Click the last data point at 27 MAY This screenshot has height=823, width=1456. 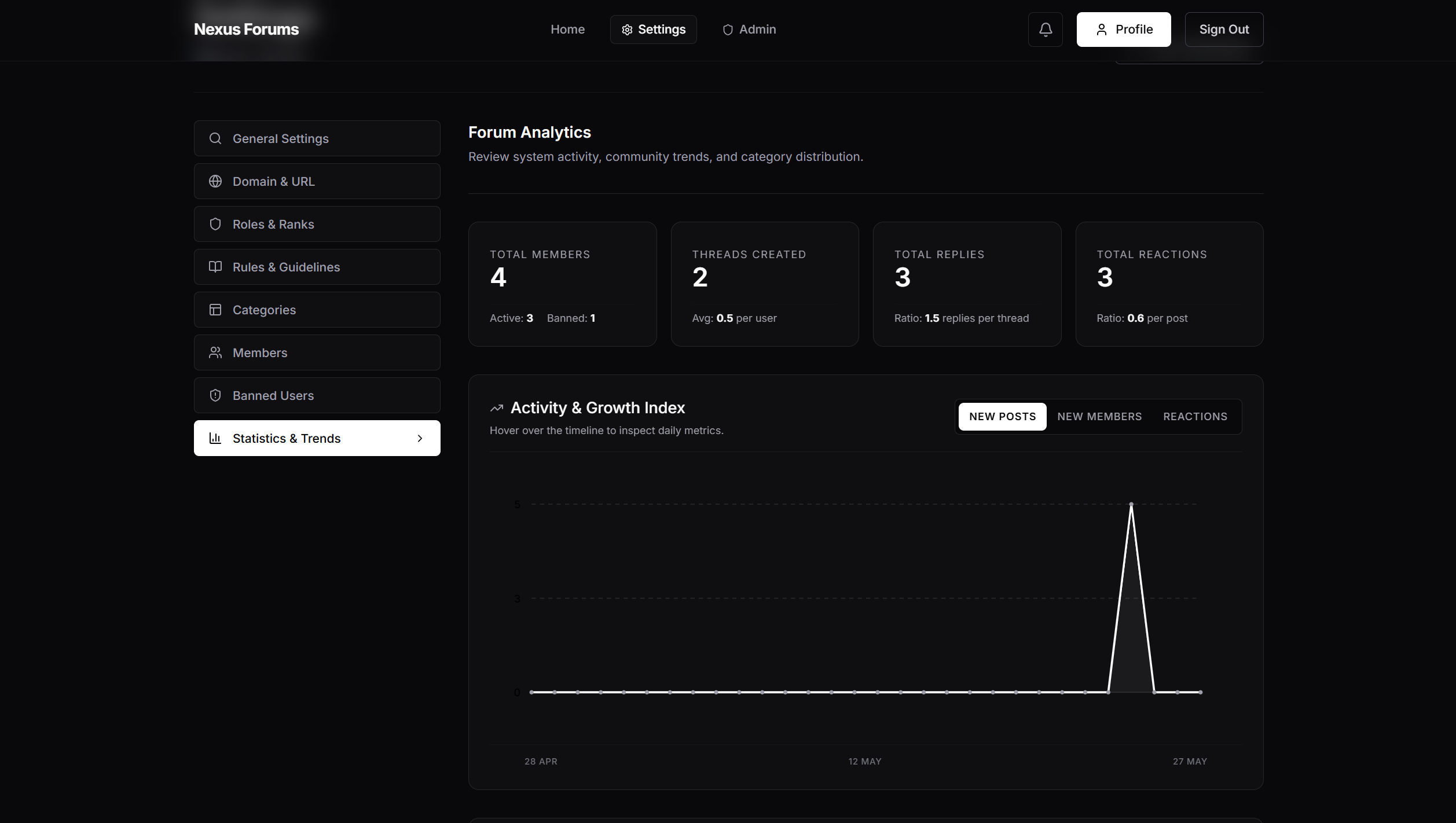tap(1200, 692)
